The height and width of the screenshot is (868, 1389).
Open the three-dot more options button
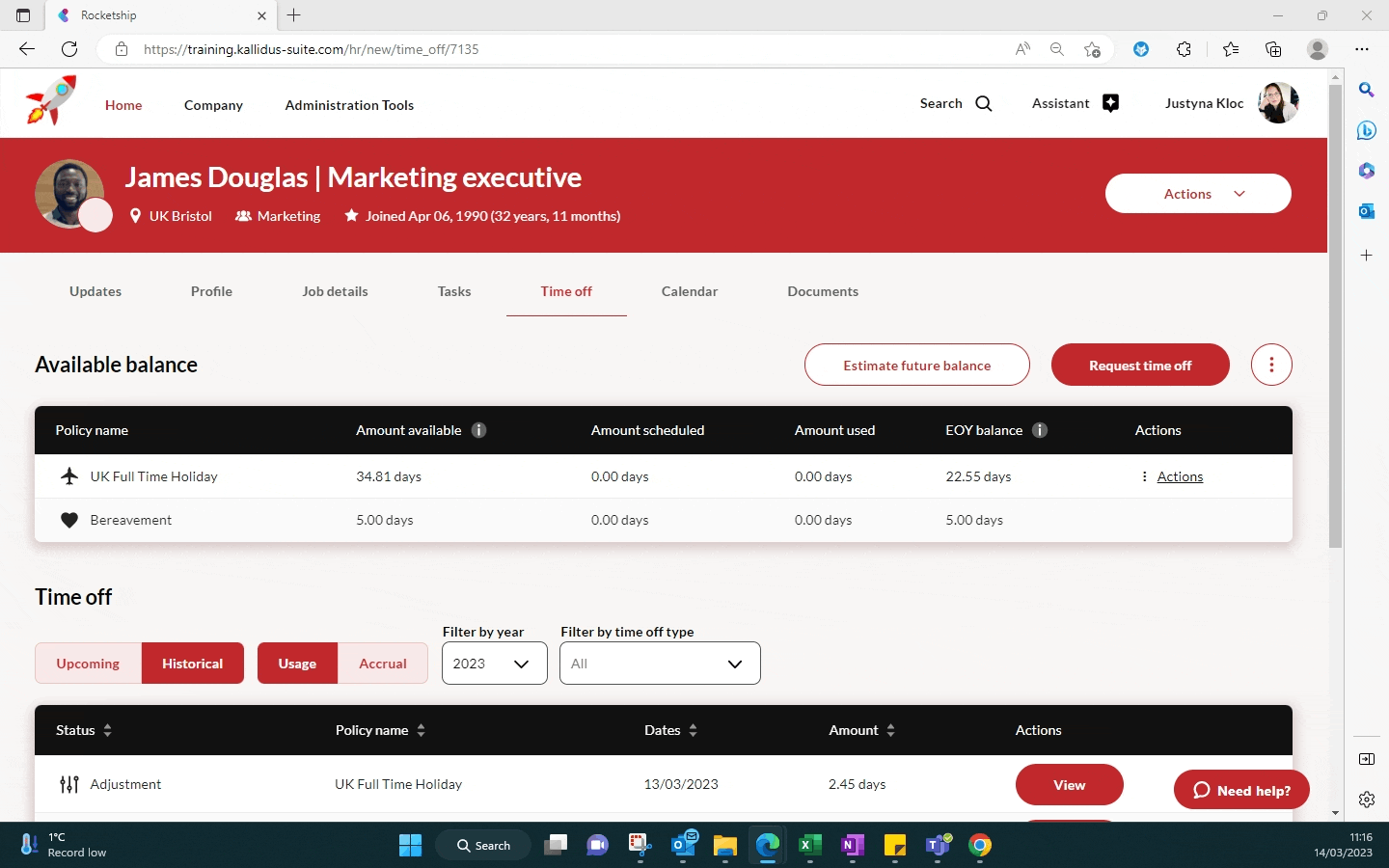[x=1270, y=365]
